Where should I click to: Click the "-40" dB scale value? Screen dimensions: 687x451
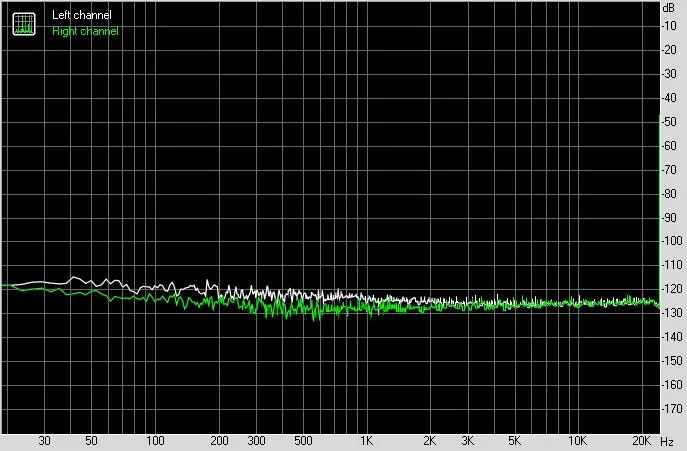[x=669, y=97]
